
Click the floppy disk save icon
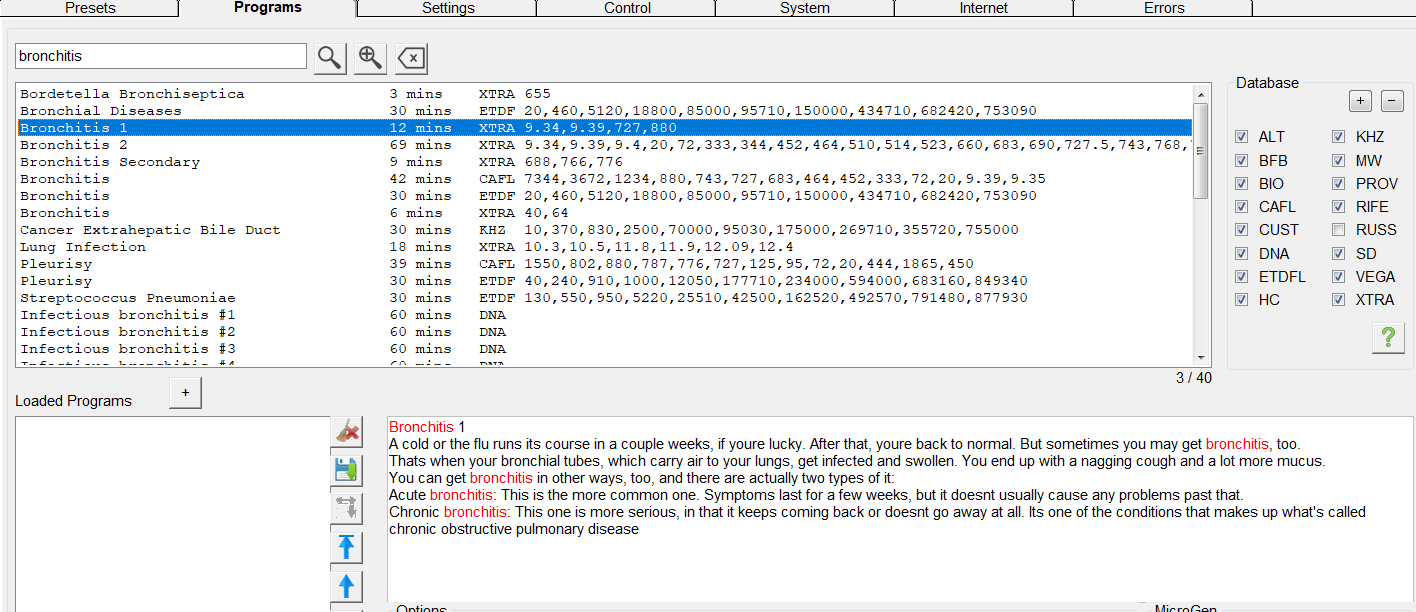346,470
